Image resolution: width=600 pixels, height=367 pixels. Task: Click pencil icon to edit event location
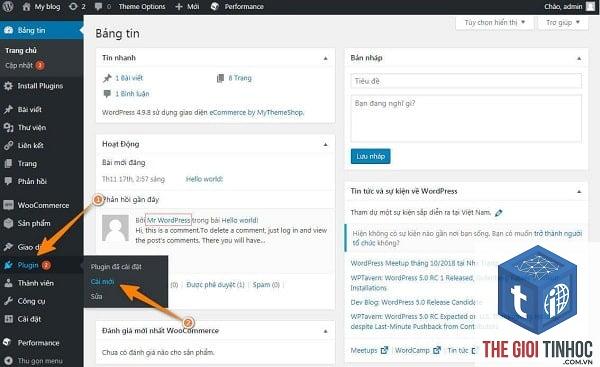pyautogui.click(x=499, y=213)
